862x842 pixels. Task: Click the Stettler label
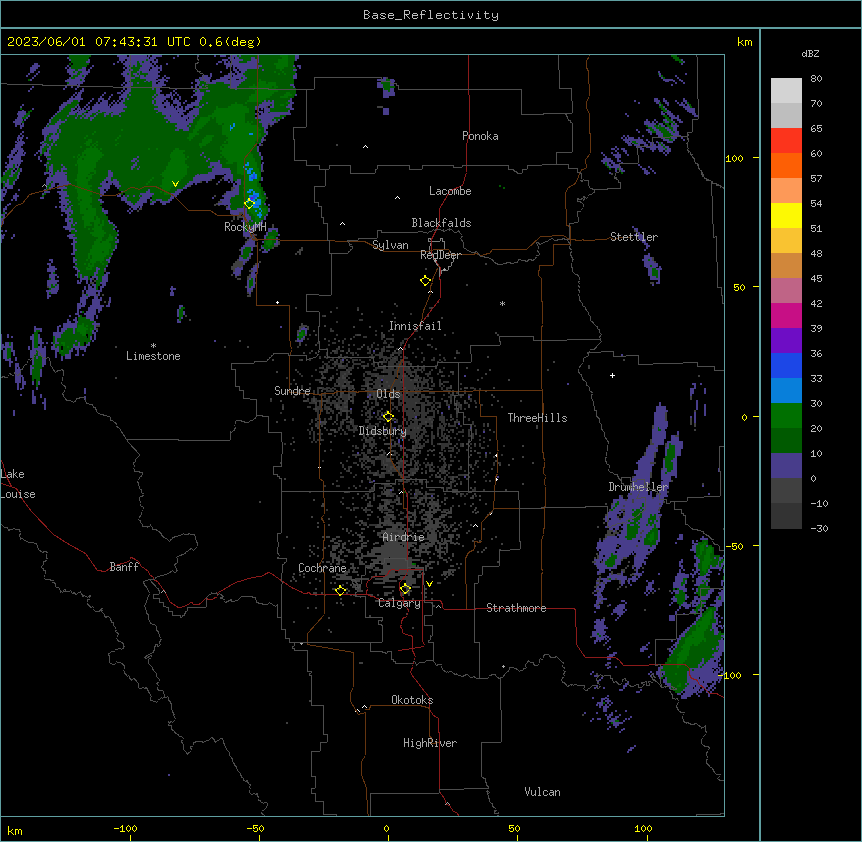pyautogui.click(x=634, y=237)
